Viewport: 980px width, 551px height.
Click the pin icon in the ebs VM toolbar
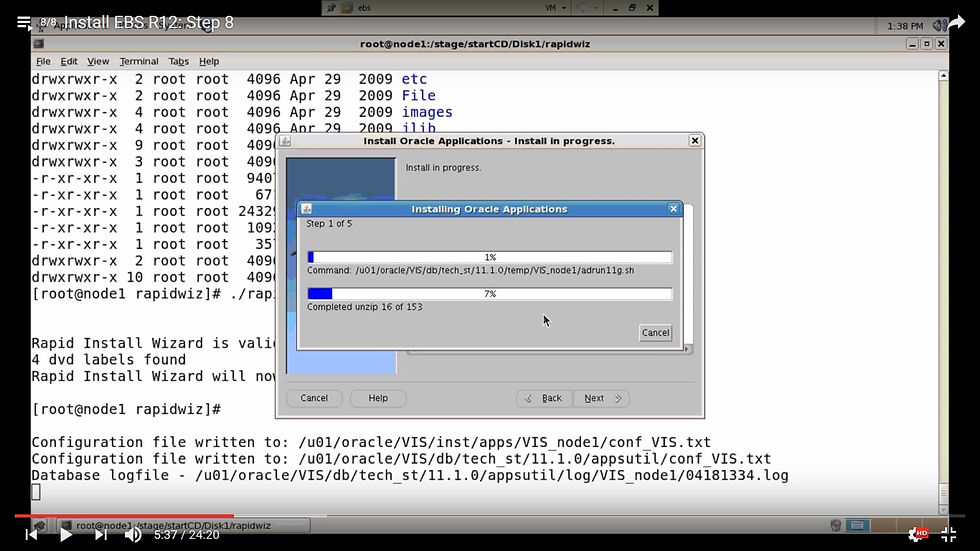pyautogui.click(x=331, y=7)
